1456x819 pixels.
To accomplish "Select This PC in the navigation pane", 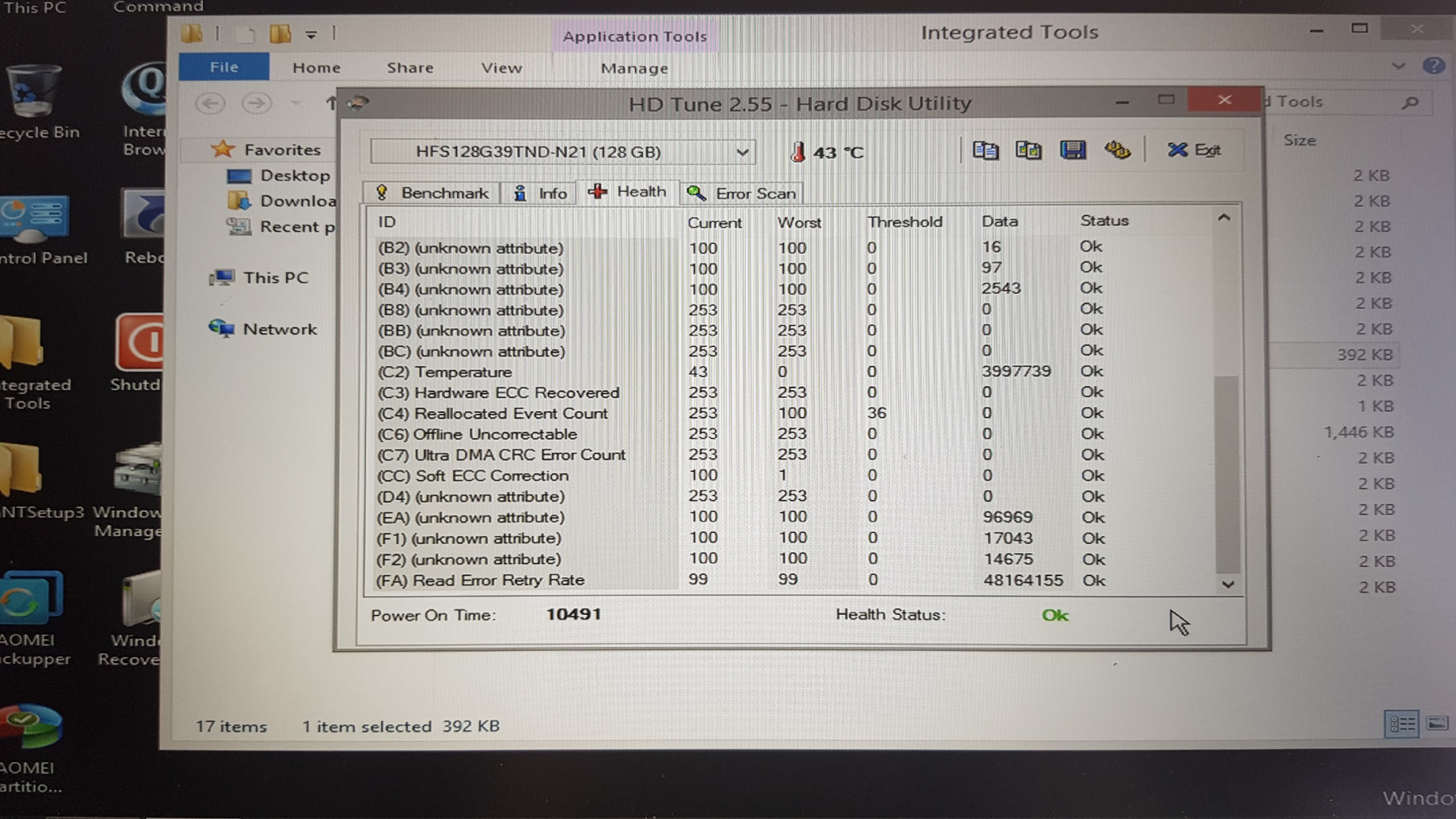I will (x=259, y=278).
